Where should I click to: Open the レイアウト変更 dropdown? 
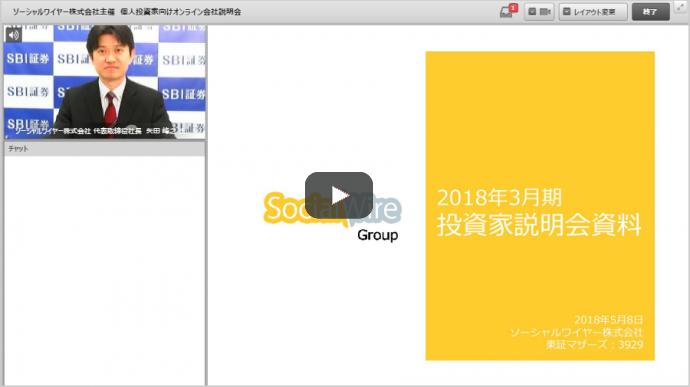click(593, 12)
